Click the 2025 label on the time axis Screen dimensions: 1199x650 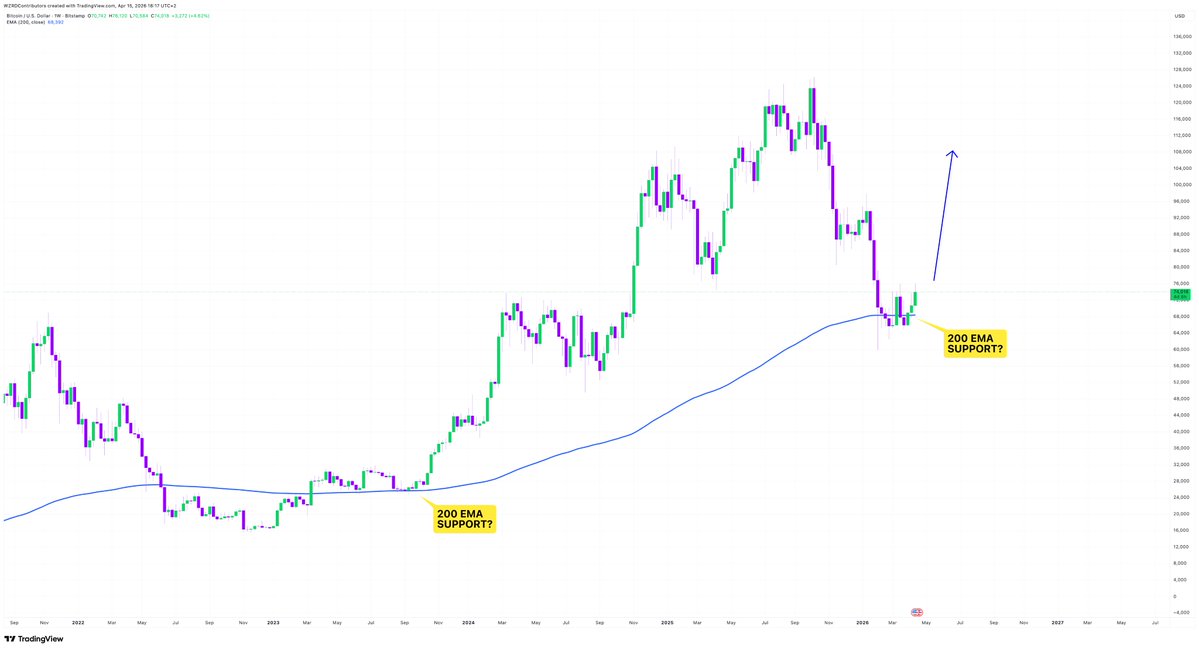[x=666, y=622]
